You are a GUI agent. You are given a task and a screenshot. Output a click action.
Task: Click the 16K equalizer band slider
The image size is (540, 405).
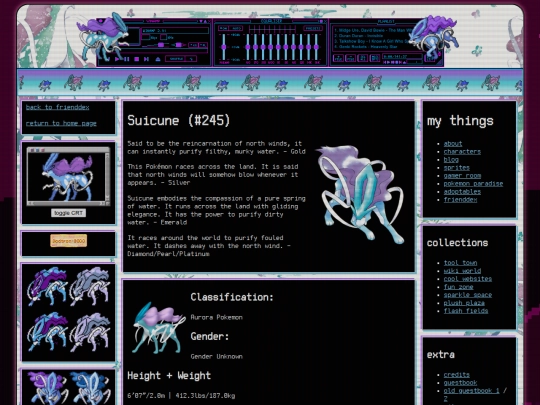click(316, 47)
